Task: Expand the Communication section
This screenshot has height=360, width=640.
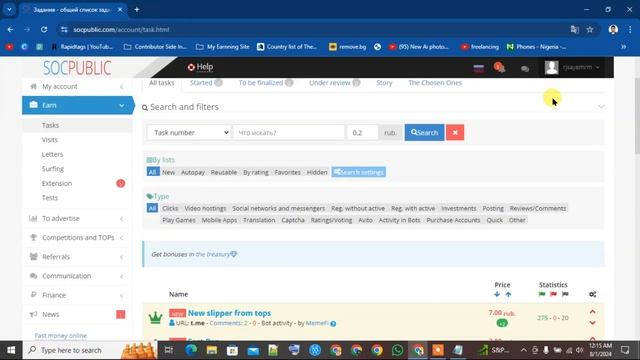Action: (x=78, y=276)
